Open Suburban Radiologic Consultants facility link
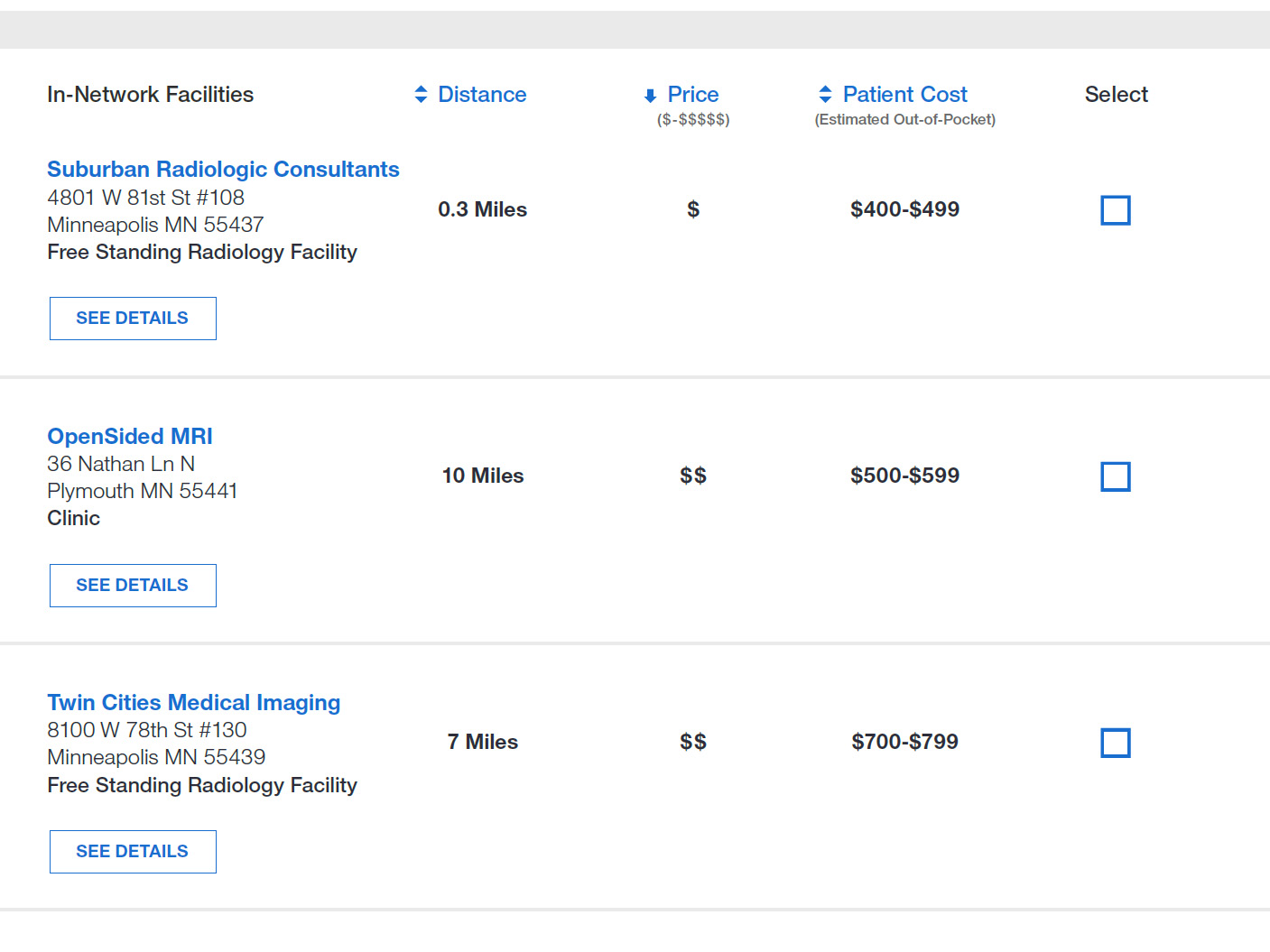The height and width of the screenshot is (952, 1270). 223,170
